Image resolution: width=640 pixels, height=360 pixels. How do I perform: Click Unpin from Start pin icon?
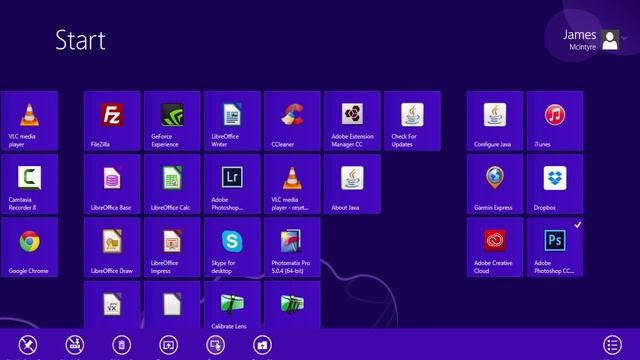[28, 345]
